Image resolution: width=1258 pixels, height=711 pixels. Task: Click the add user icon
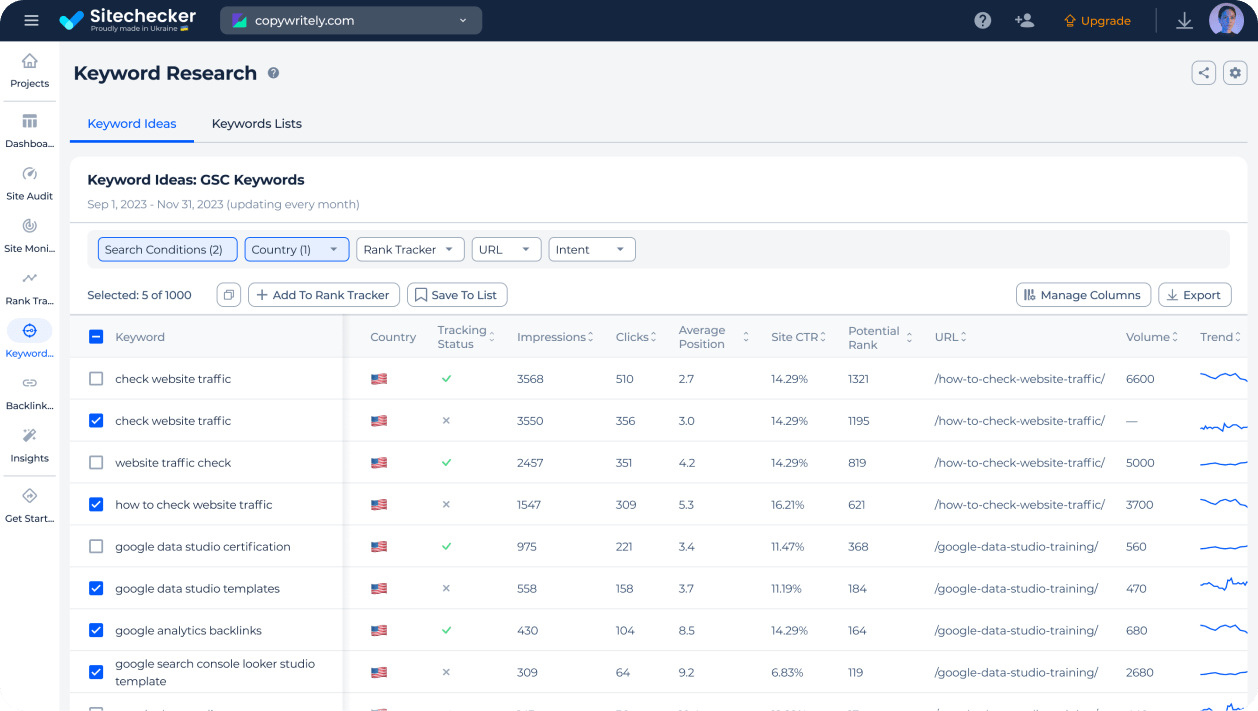1024,20
